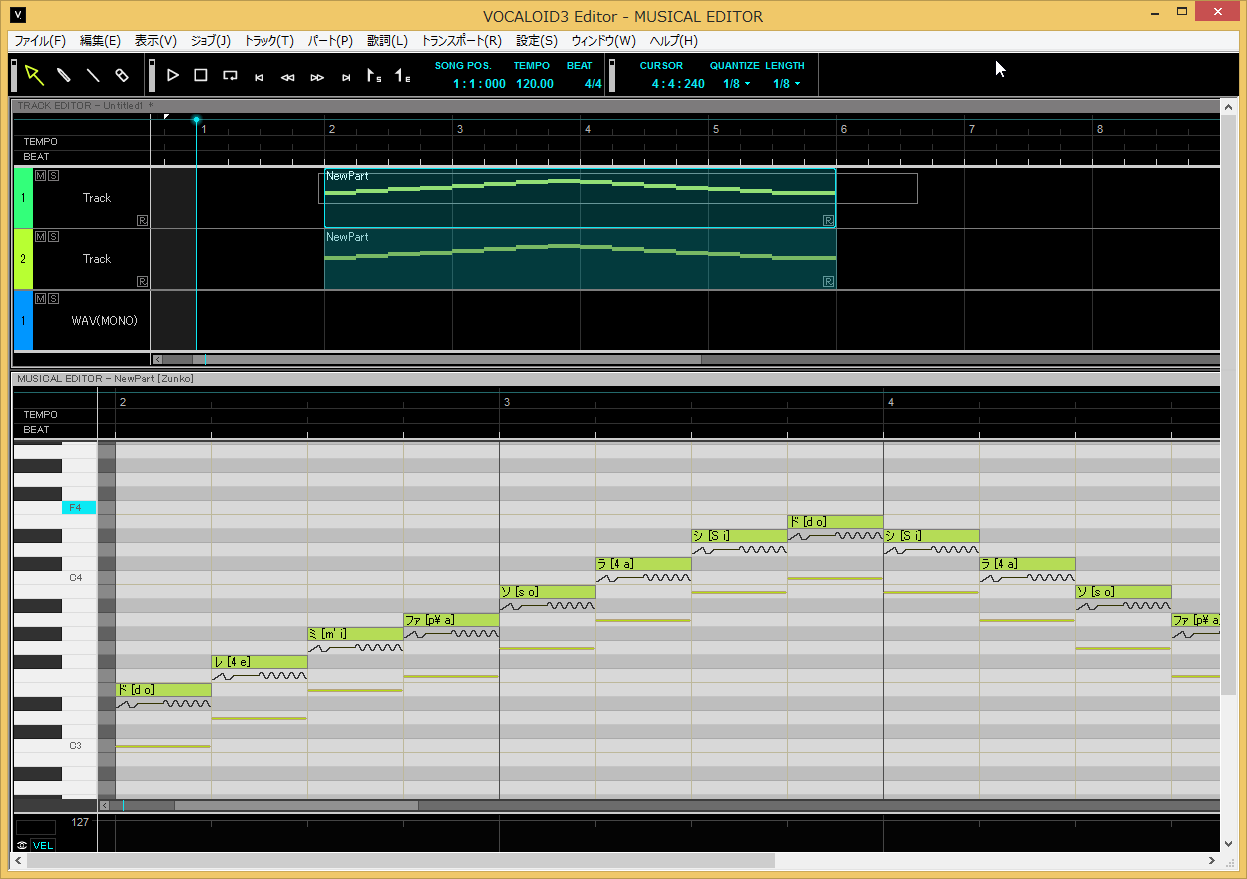1247x879 pixels.
Task: Click the song position marker at measure 1
Action: coord(196,120)
